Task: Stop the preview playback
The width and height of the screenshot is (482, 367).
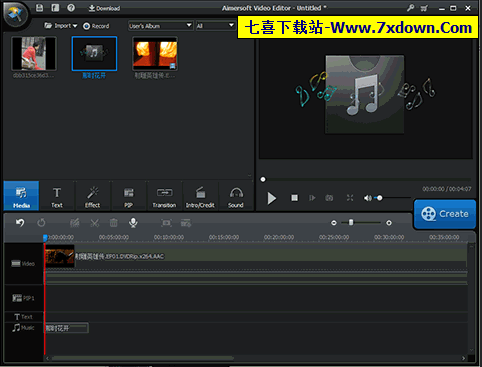Action: coord(295,198)
